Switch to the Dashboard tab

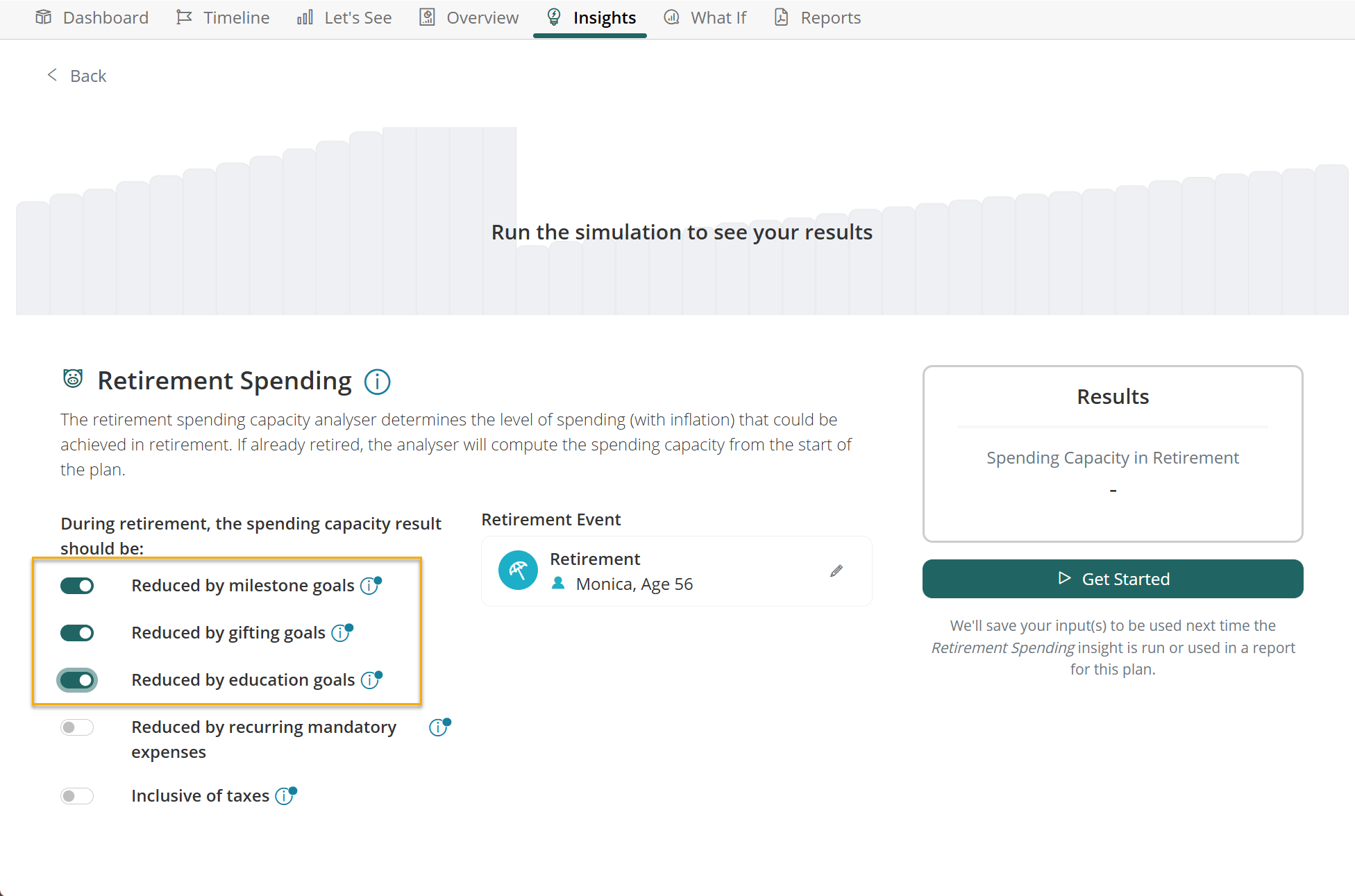92,18
